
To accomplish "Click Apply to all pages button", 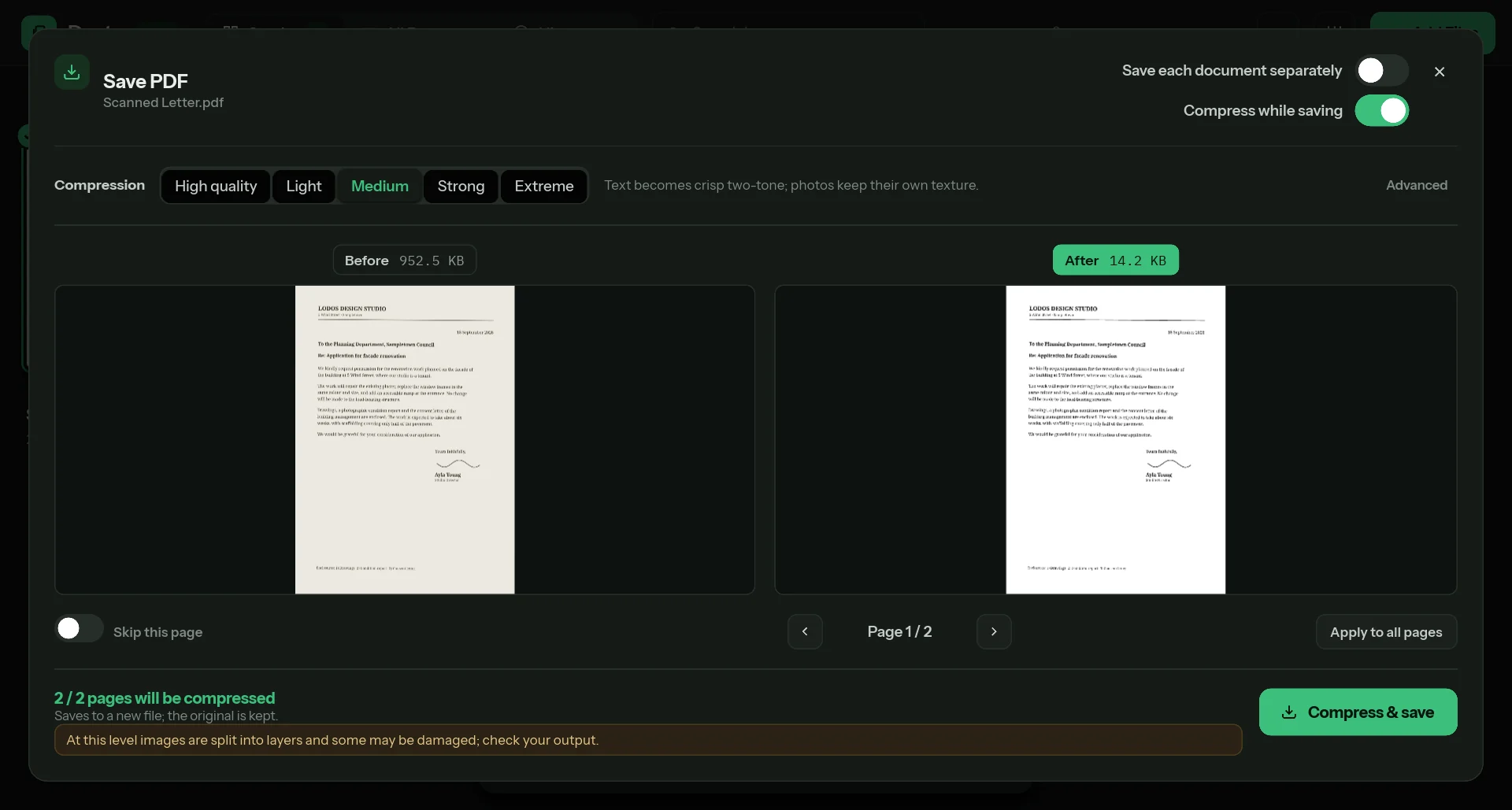I will [x=1386, y=632].
